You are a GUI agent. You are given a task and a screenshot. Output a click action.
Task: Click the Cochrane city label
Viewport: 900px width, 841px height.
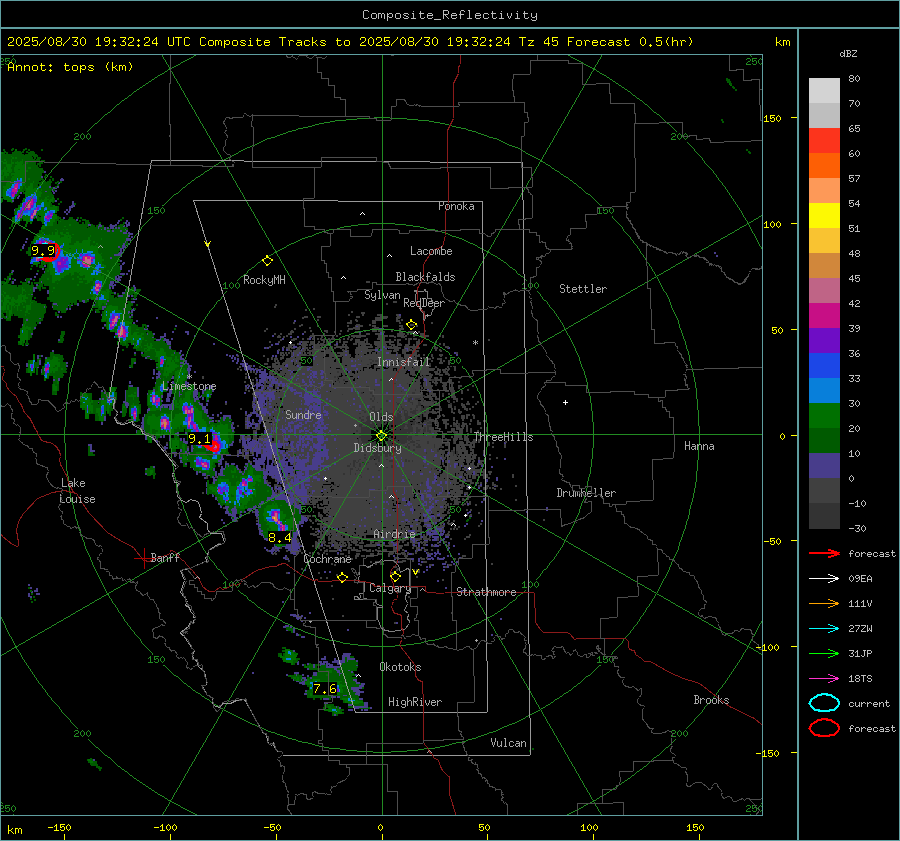327,559
